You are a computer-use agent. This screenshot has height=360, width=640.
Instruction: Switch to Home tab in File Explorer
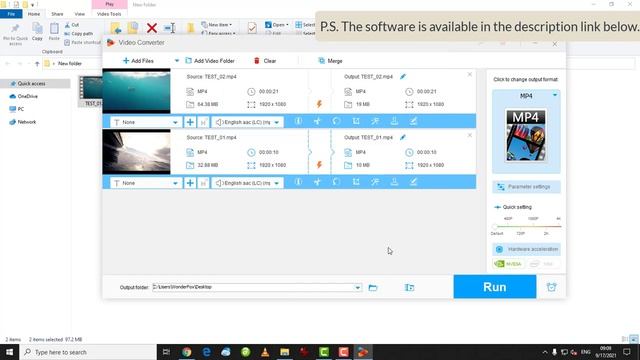[x=34, y=14]
